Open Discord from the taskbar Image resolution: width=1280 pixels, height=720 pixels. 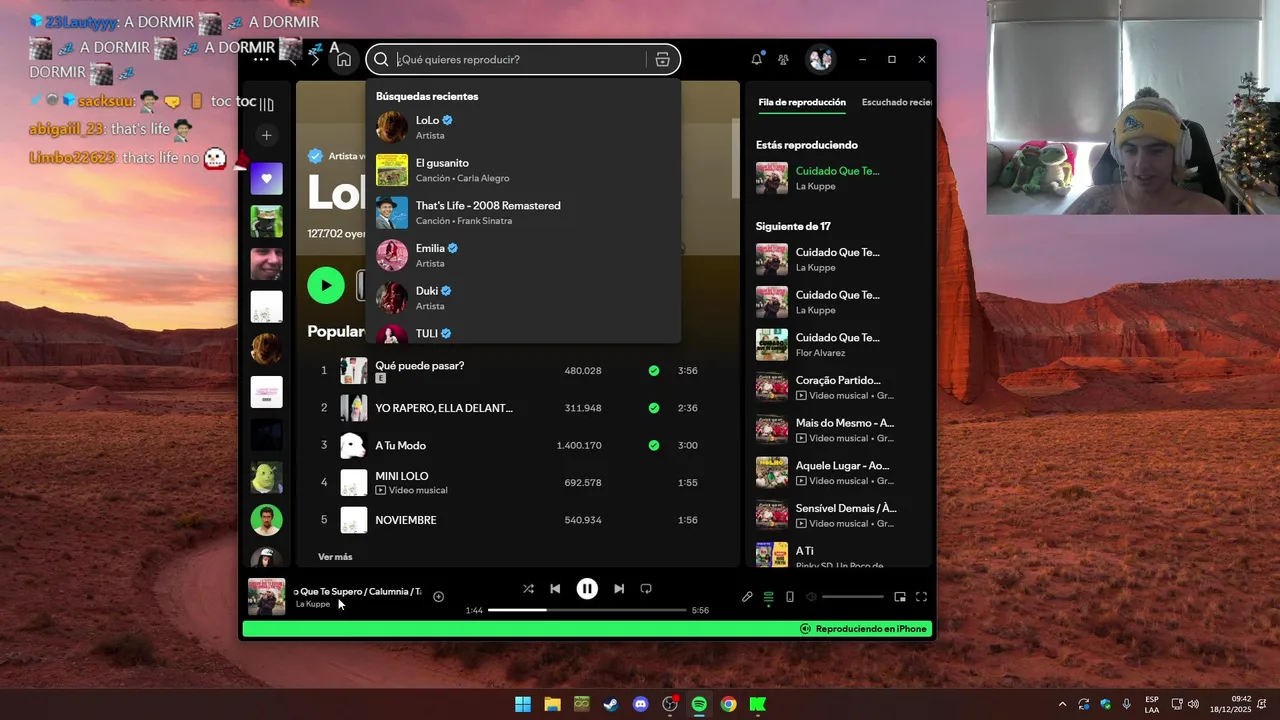(x=640, y=704)
